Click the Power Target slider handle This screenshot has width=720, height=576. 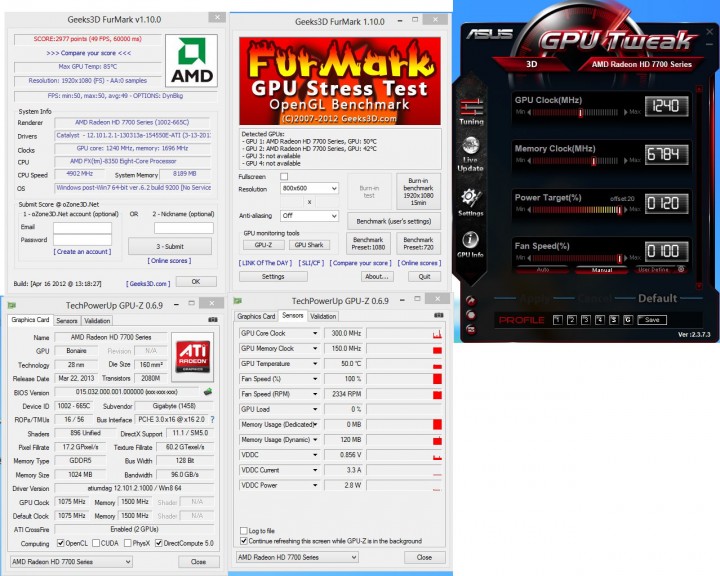(619, 209)
